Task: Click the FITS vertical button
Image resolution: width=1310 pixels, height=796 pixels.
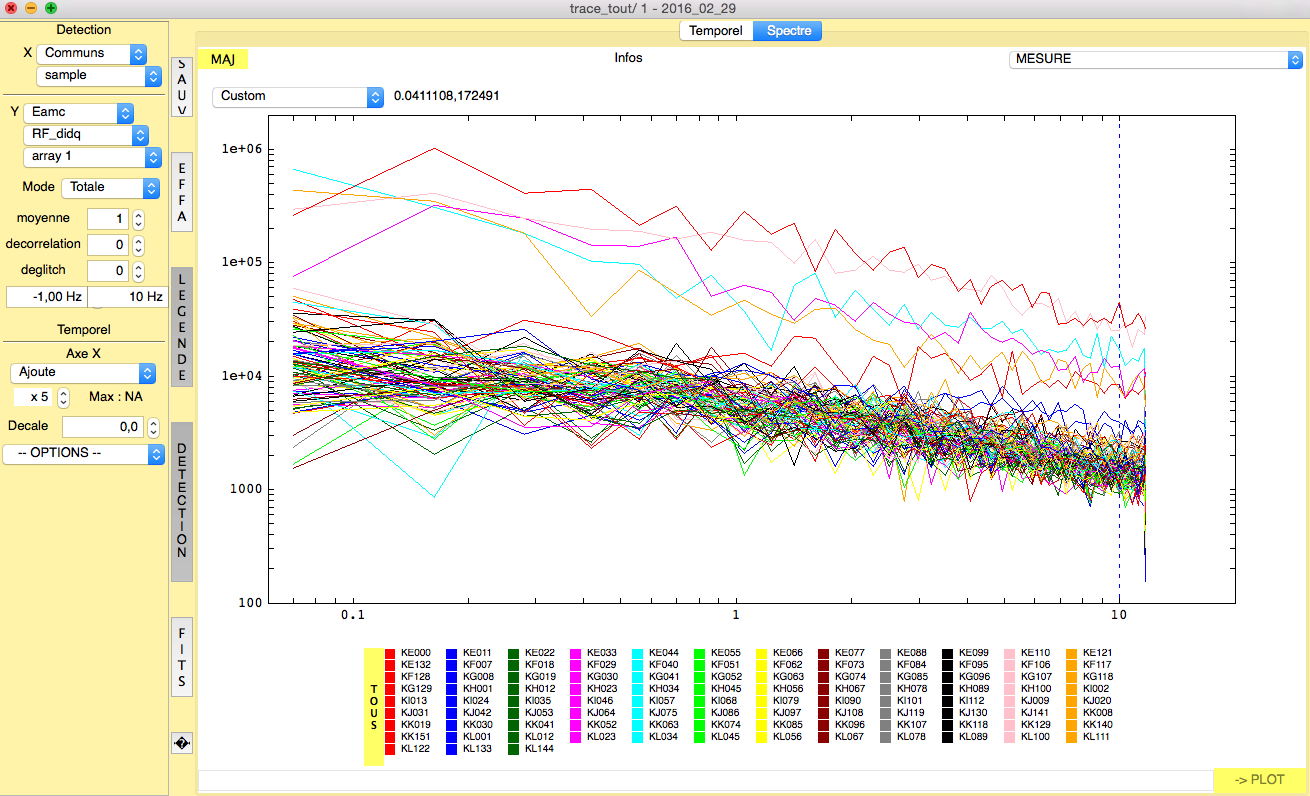Action: (182, 657)
